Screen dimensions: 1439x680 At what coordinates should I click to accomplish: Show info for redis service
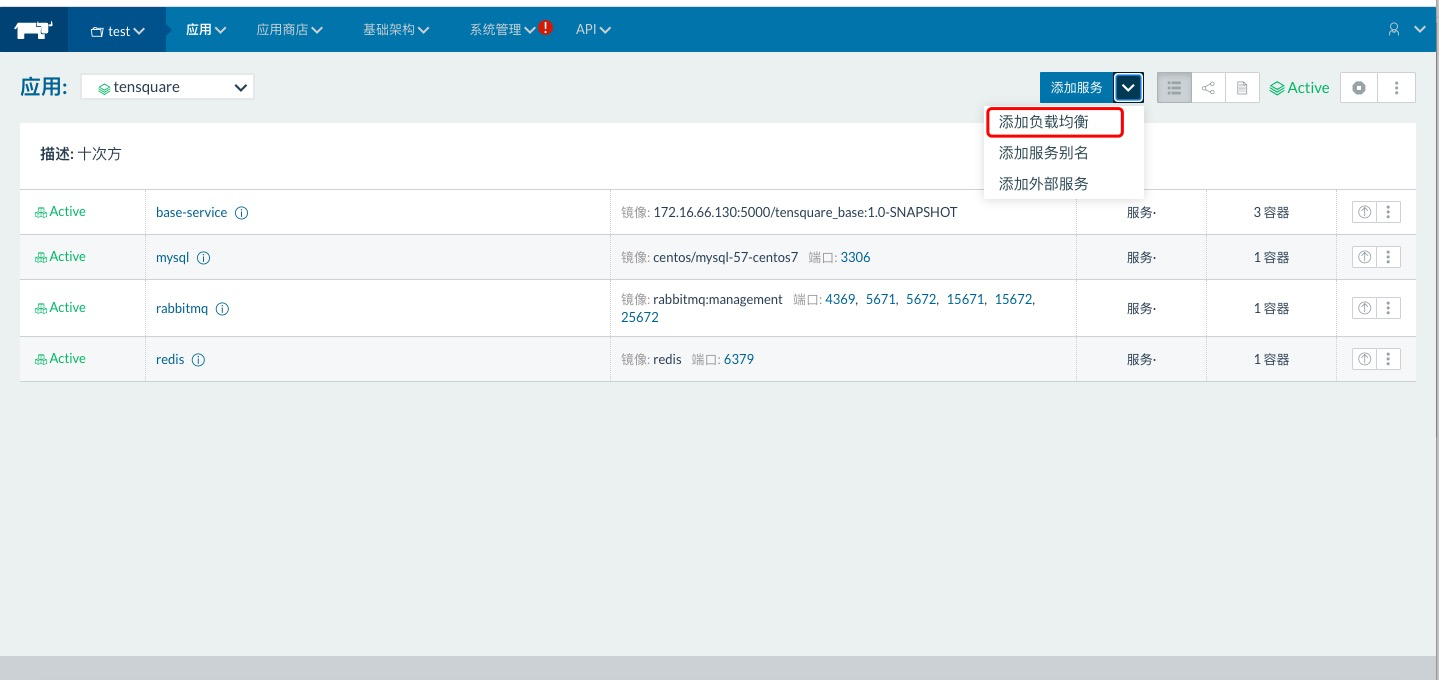(x=199, y=360)
